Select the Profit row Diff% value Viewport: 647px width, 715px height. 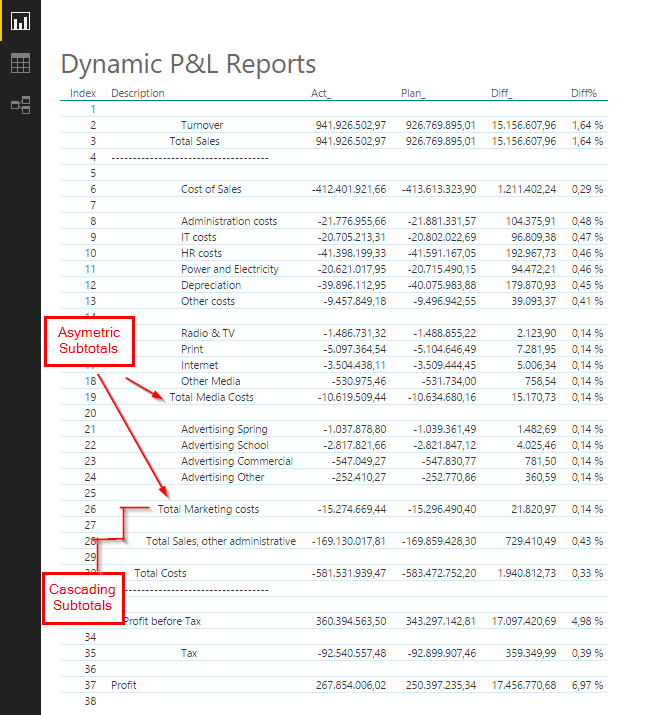(x=587, y=685)
